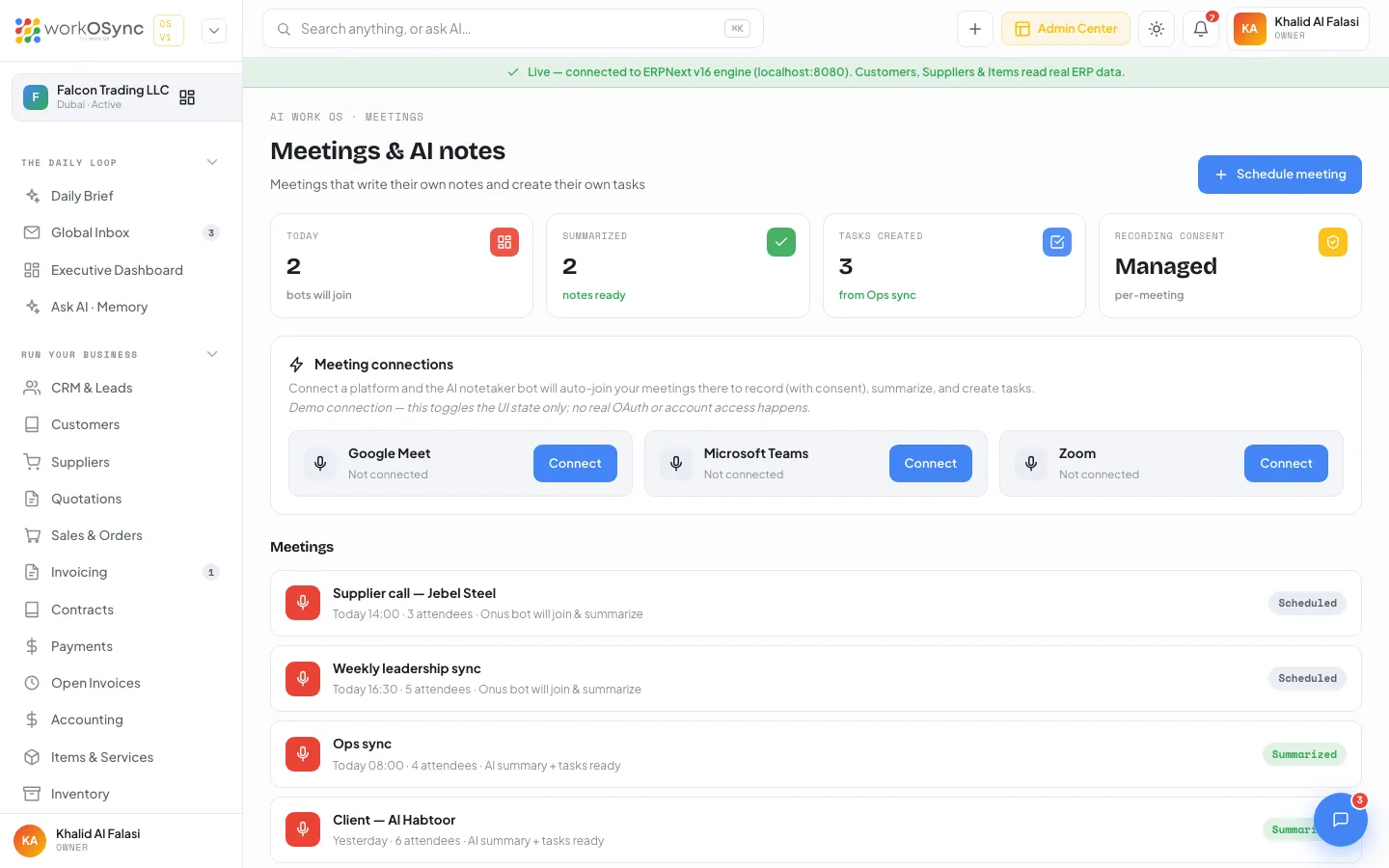Click the Sales & Orders cart icon
This screenshot has height=868, width=1389.
(32, 535)
